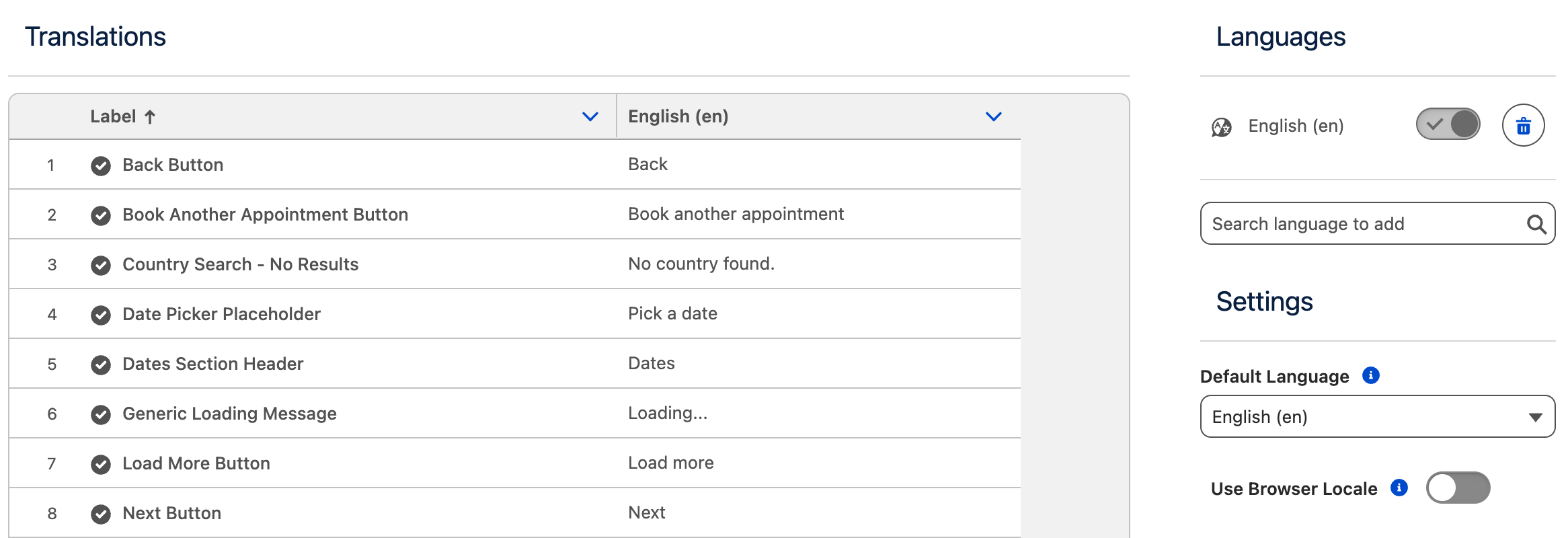Click the checkmark icon beside Generic Loading Message

101,414
